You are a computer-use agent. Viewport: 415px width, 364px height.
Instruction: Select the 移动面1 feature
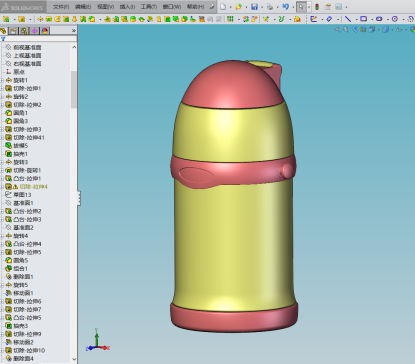tap(23, 293)
